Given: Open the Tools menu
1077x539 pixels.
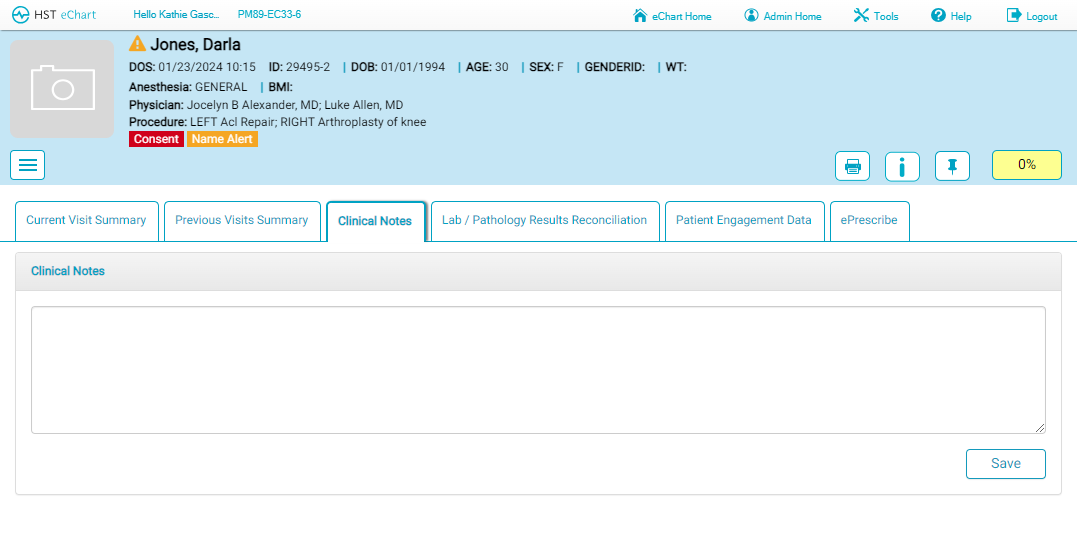Looking at the screenshot, I should click(876, 16).
